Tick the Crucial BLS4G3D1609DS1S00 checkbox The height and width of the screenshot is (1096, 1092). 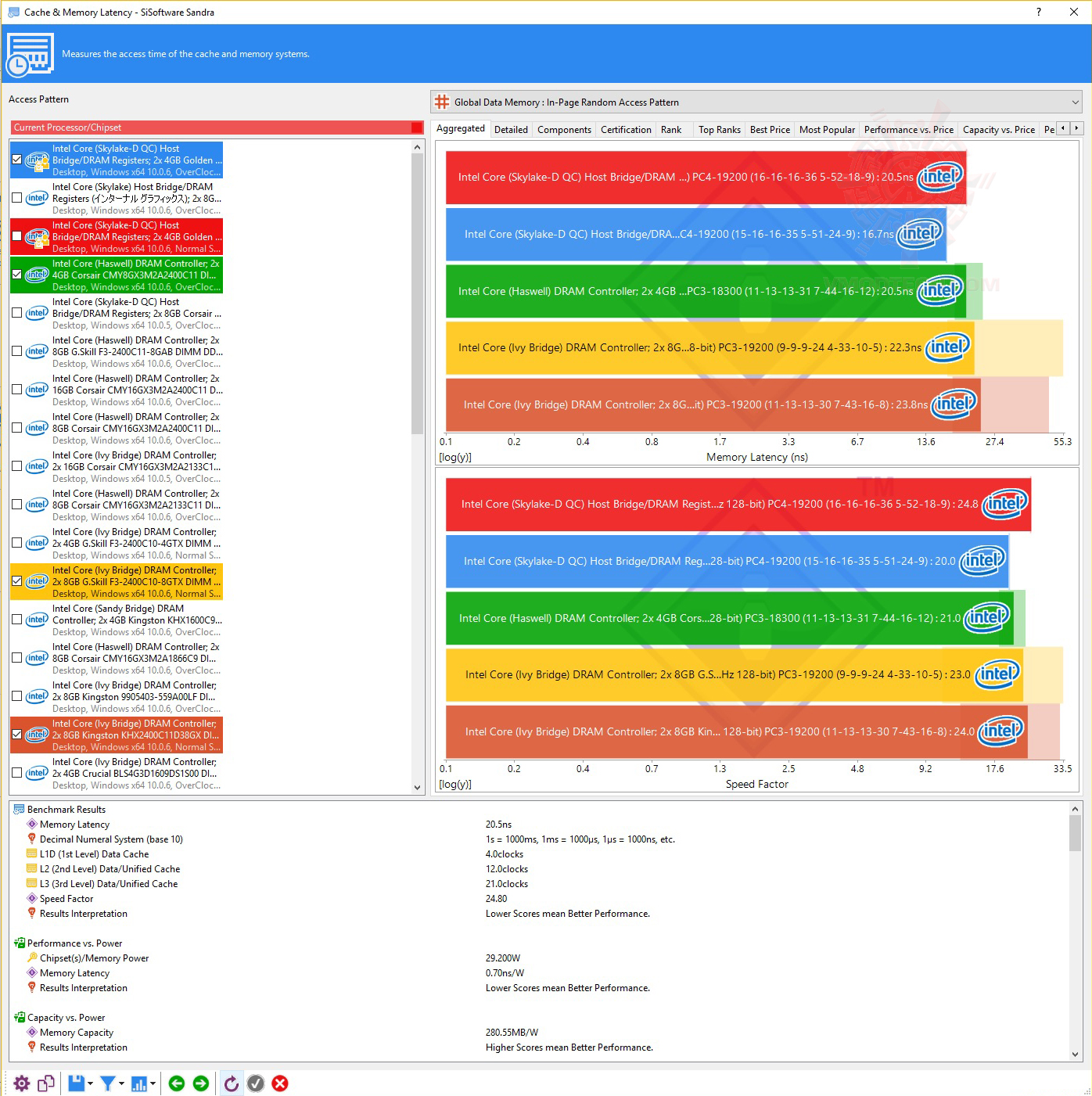[17, 773]
